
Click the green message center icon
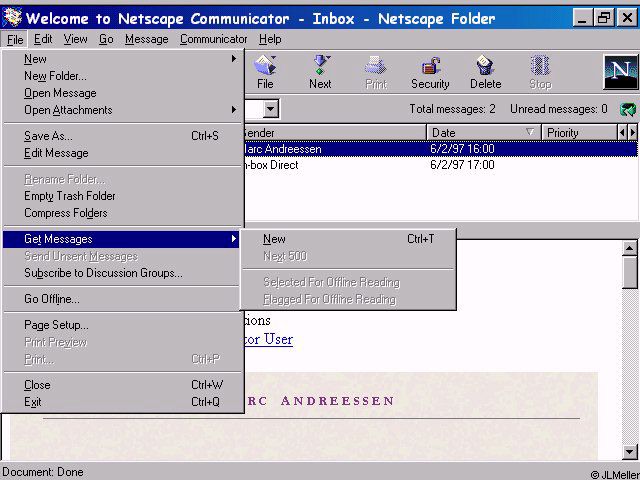[628, 109]
